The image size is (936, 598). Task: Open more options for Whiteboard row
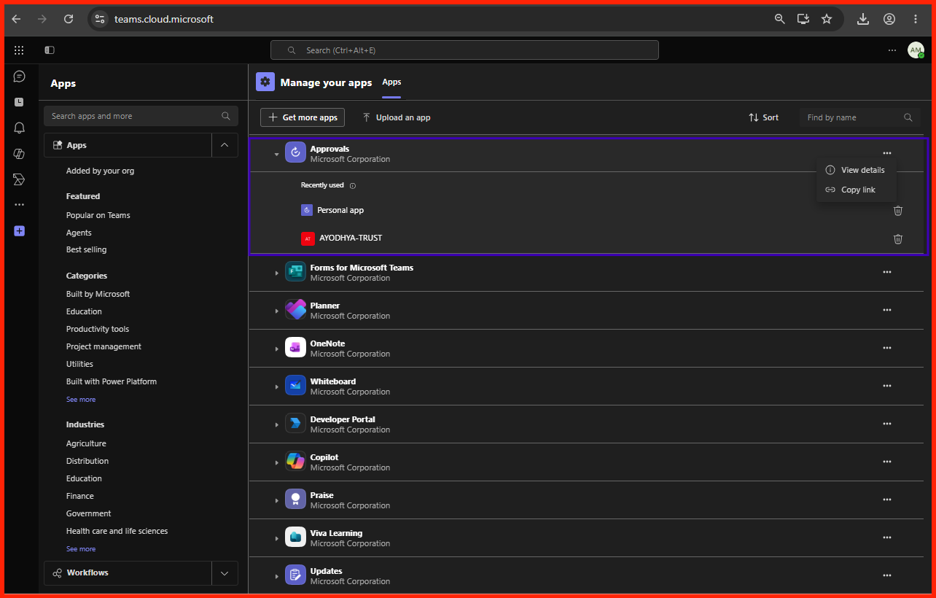(x=887, y=386)
